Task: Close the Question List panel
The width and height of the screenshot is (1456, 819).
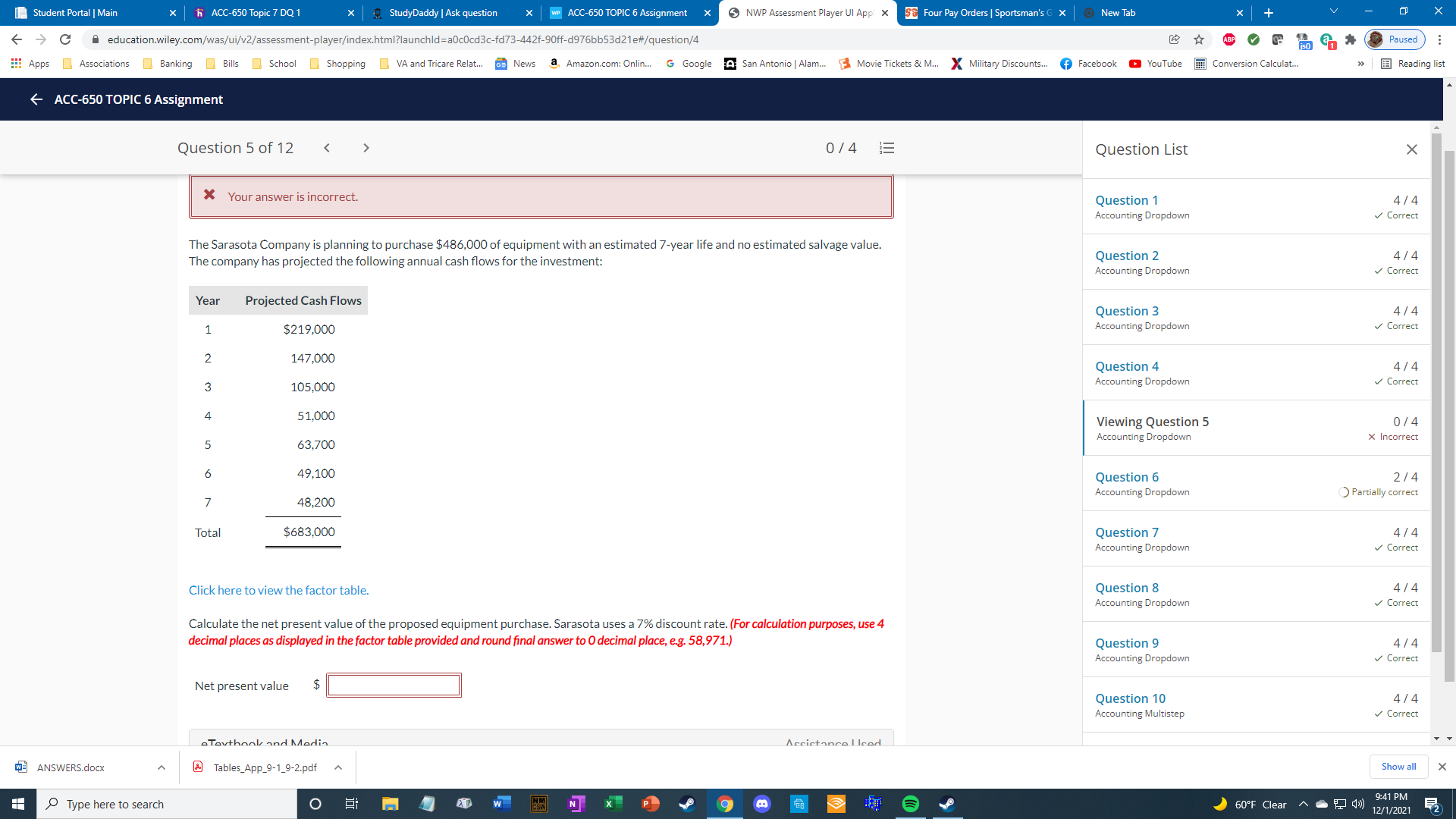Action: pos(1411,149)
